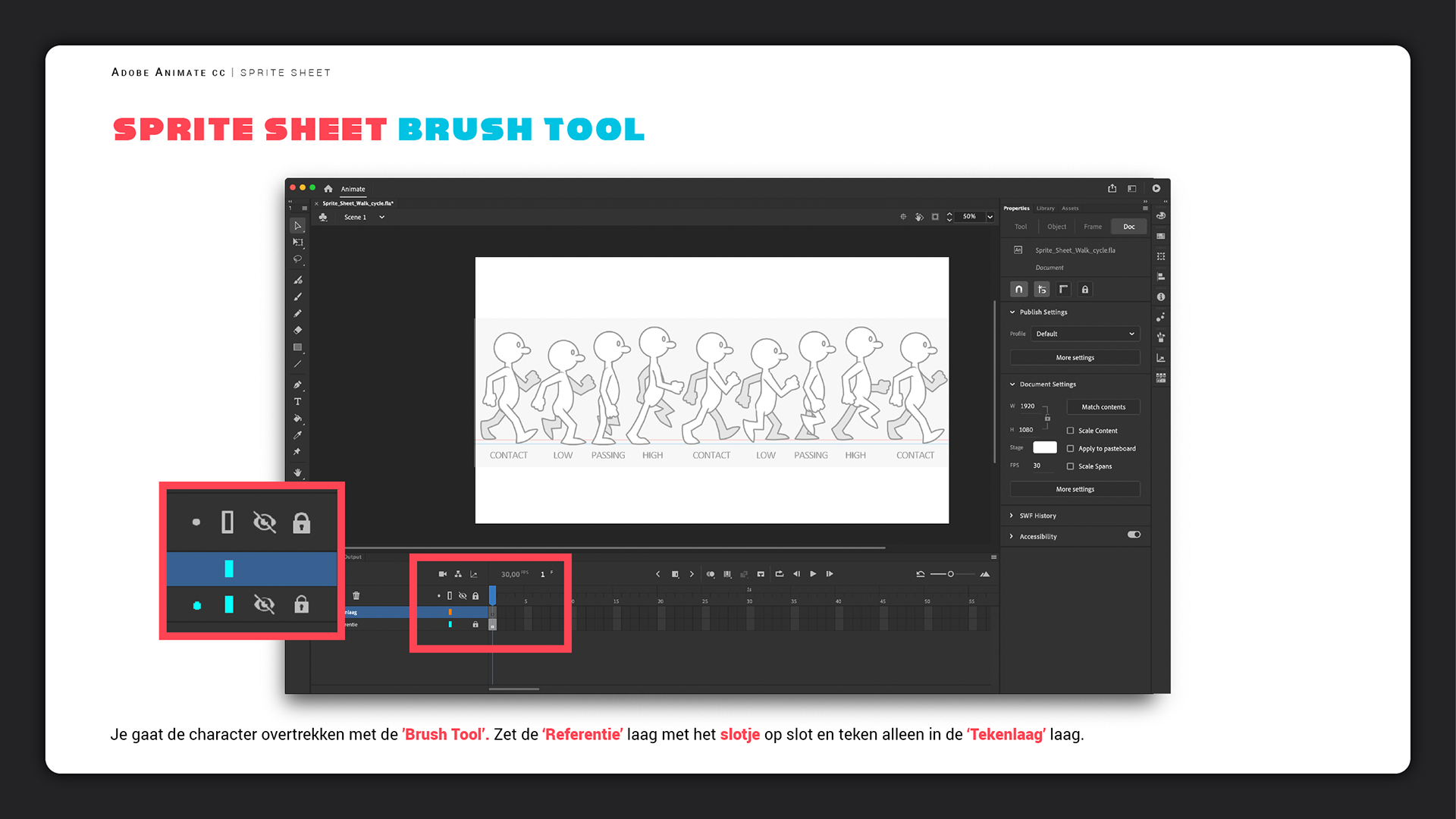Toggle the Accessibility switch
The image size is (1456, 819).
1134,535
